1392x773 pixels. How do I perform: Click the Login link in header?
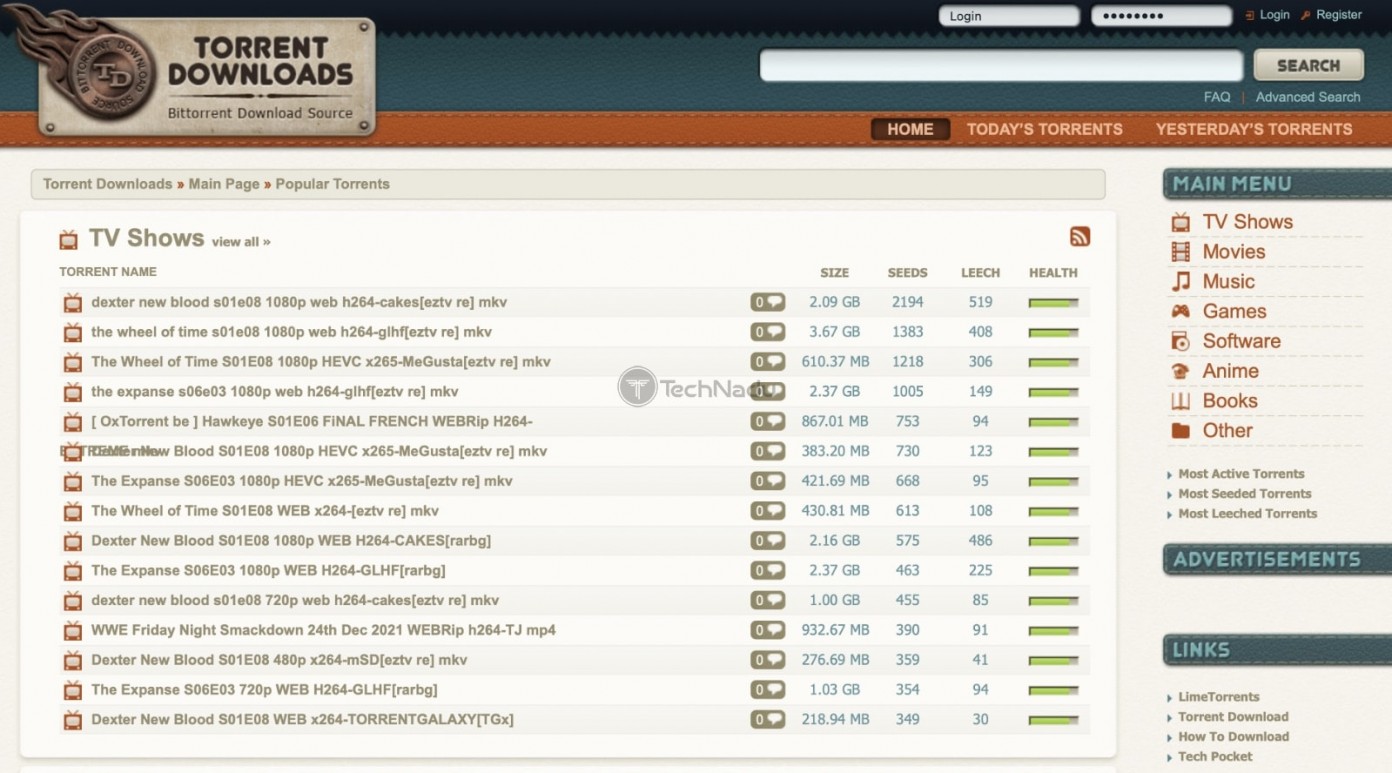point(1274,15)
